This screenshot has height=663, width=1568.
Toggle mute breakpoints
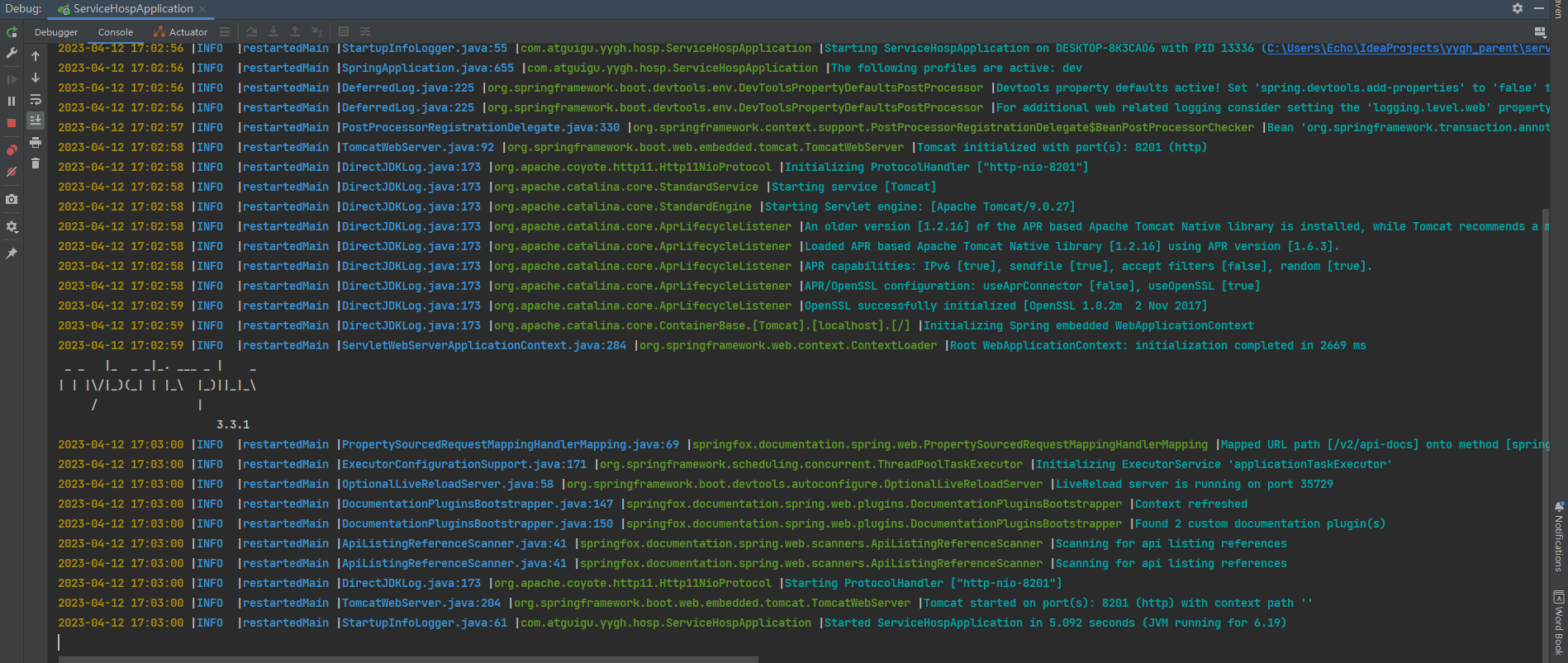click(x=12, y=173)
